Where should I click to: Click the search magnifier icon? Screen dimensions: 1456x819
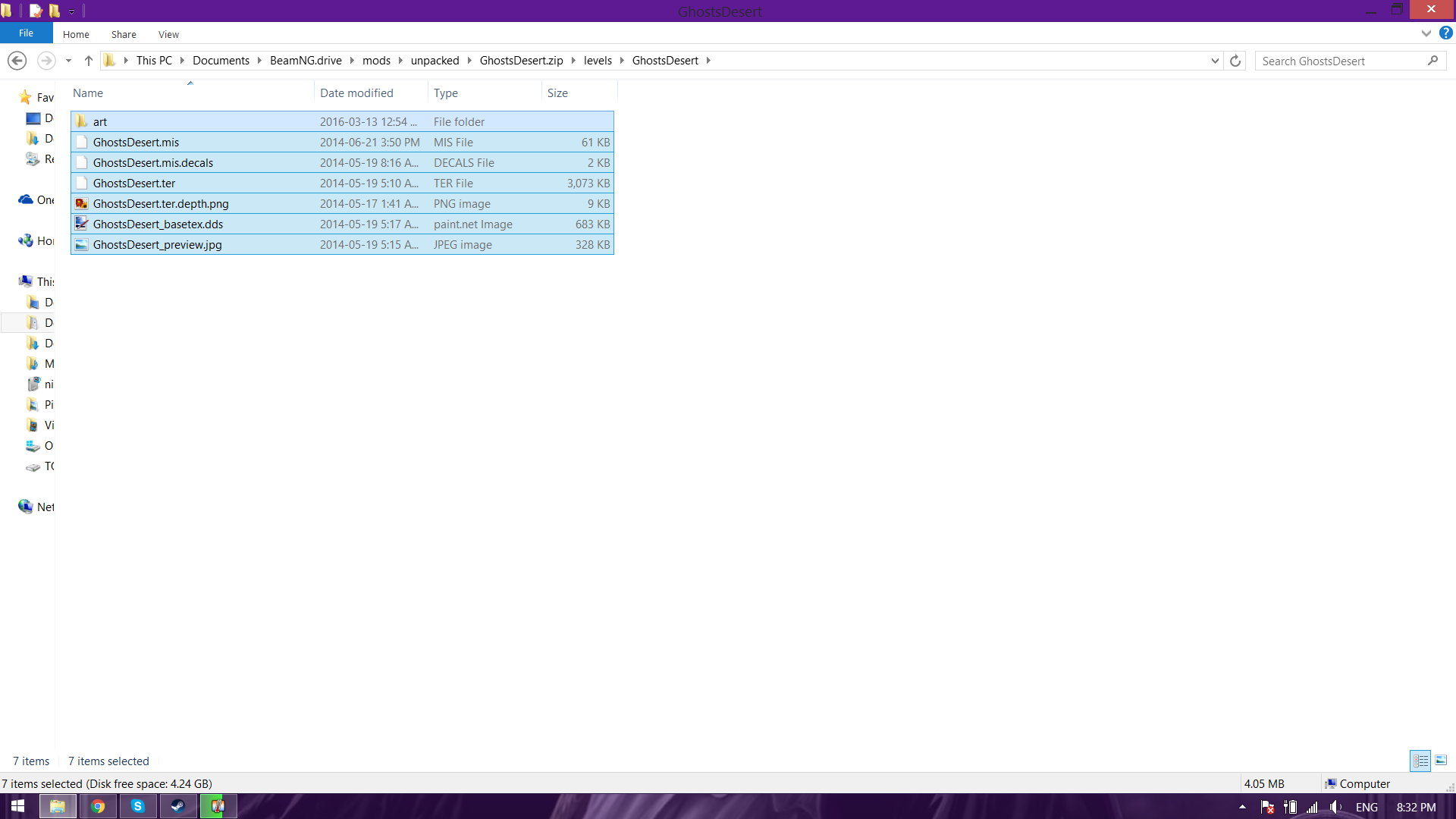coord(1432,61)
